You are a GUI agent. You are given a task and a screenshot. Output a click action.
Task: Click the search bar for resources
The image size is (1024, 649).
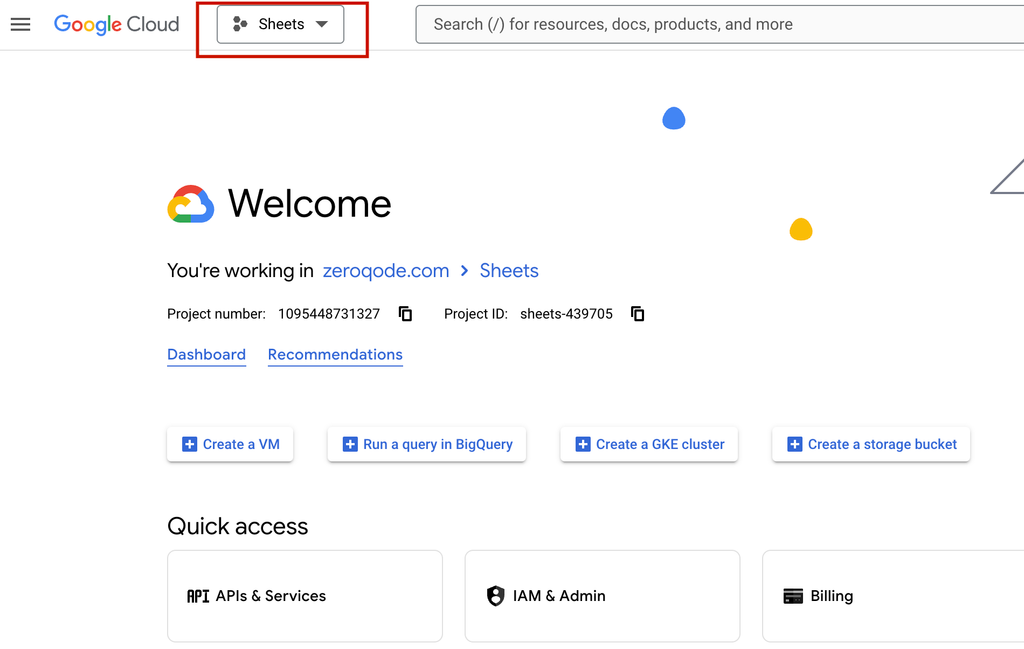tap(719, 25)
